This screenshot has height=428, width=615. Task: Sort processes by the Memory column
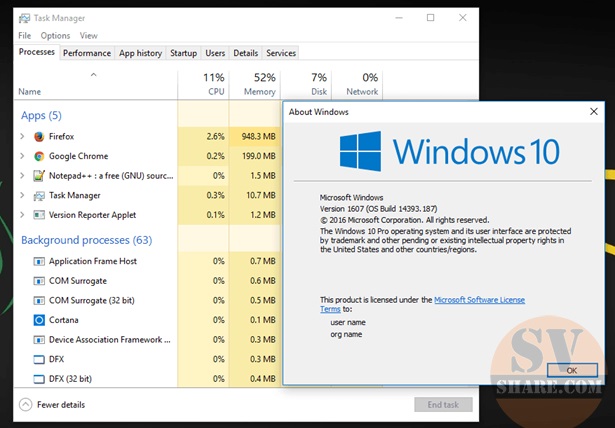(x=255, y=84)
